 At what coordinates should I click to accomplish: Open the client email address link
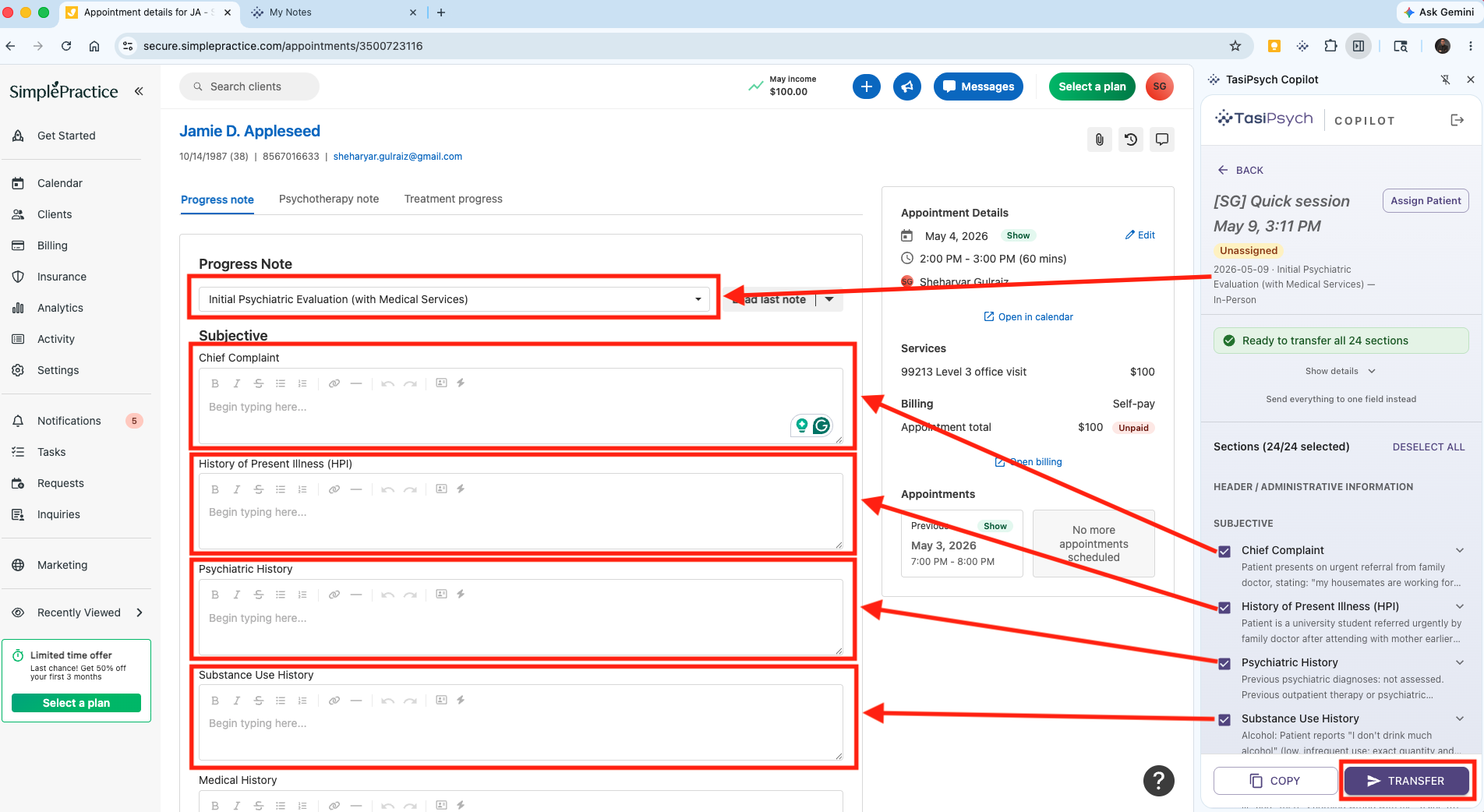pos(397,157)
